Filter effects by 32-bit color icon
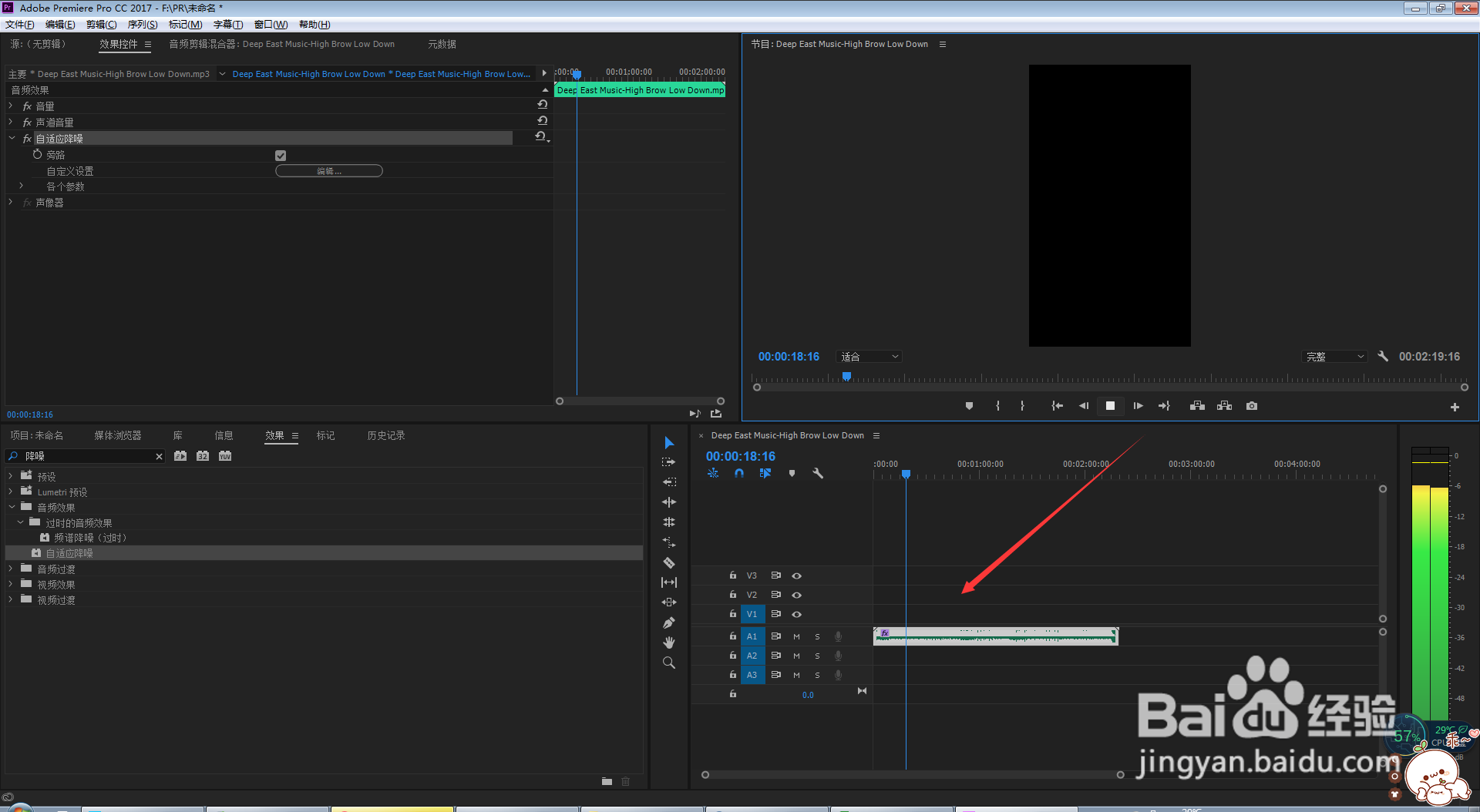 203,456
